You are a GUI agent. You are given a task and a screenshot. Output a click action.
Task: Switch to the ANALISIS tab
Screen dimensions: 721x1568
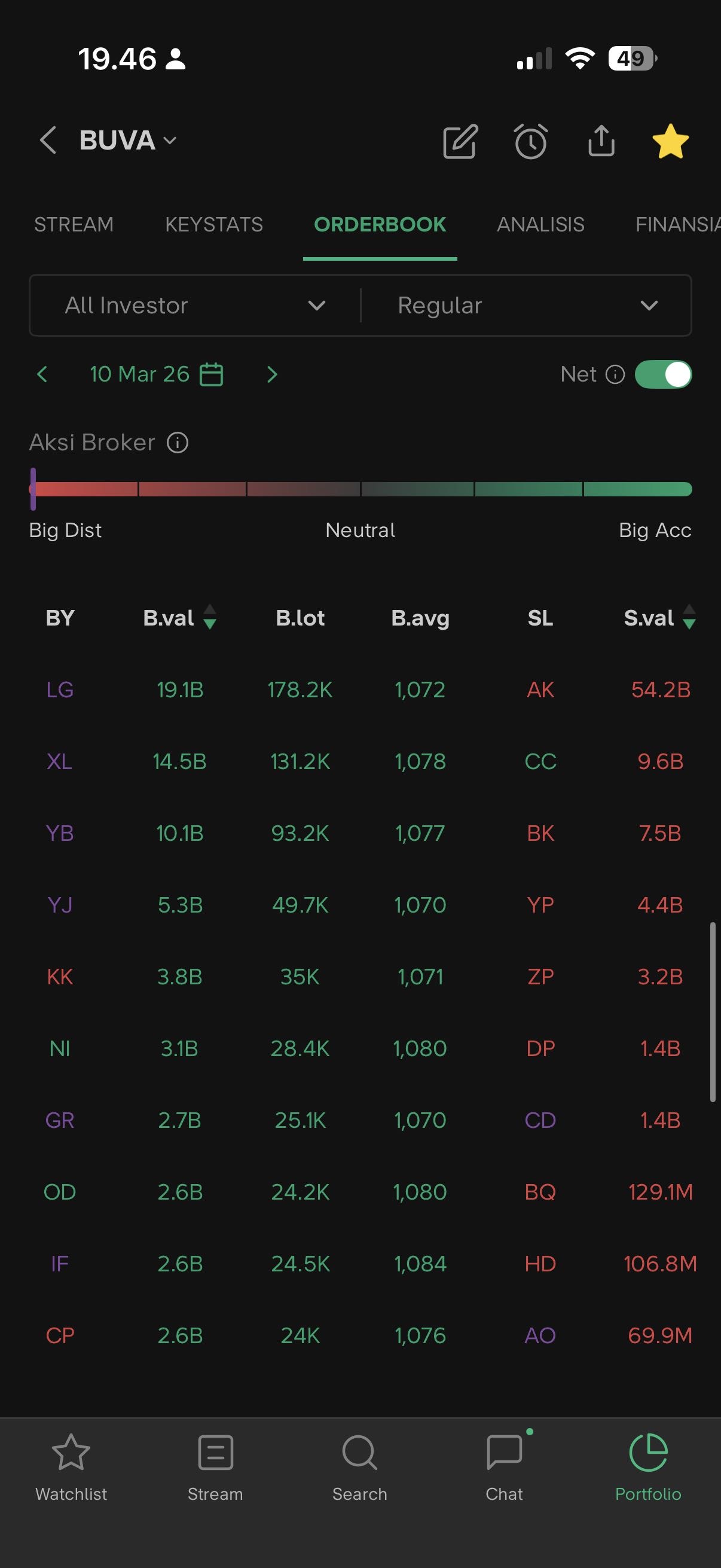[x=540, y=225]
